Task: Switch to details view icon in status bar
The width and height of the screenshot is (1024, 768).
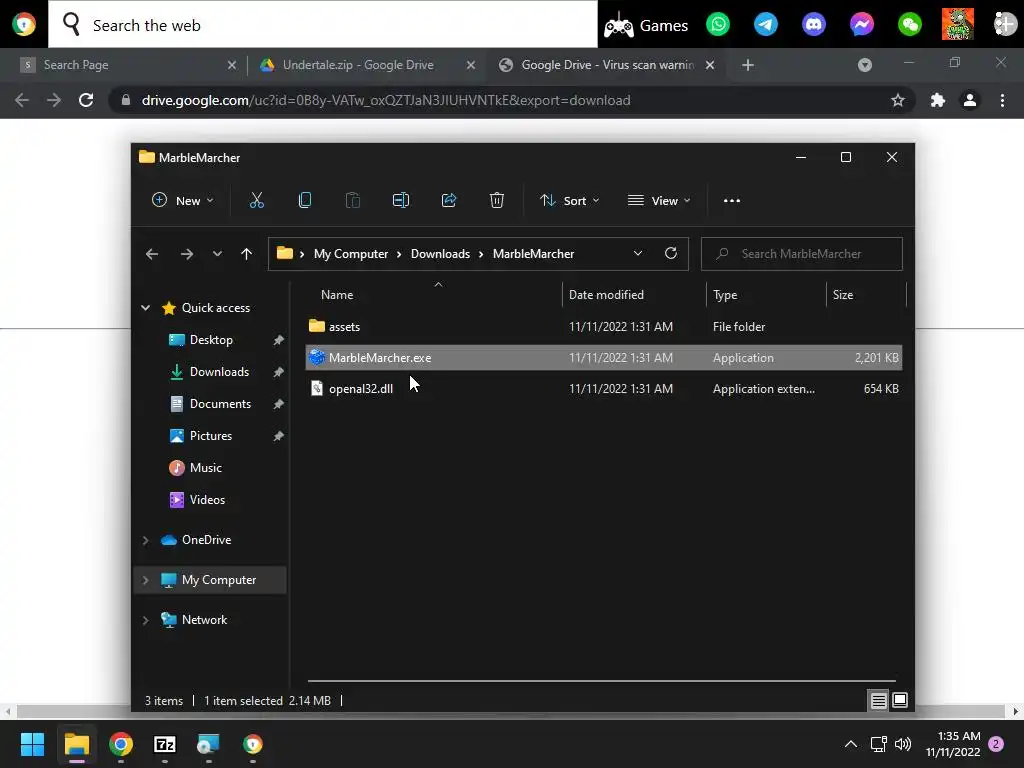Action: point(878,700)
